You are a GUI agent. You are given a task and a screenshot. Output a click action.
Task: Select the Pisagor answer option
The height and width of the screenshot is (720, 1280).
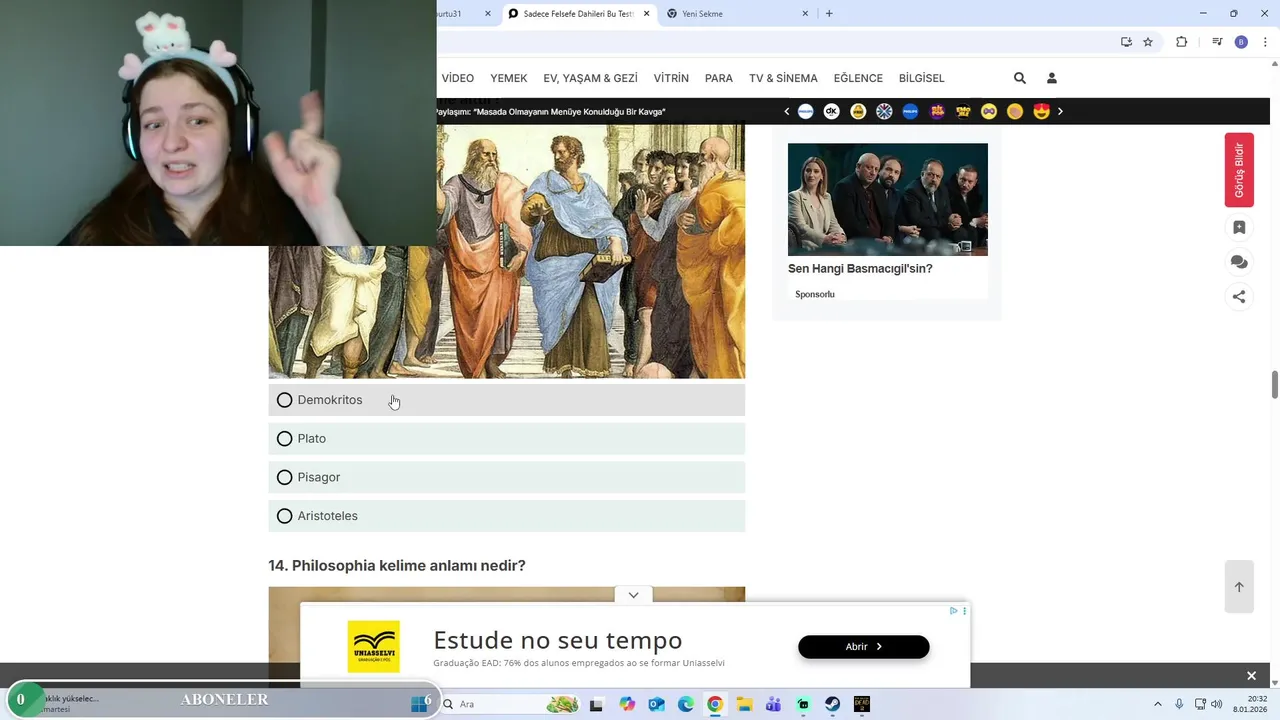pyautogui.click(x=506, y=477)
